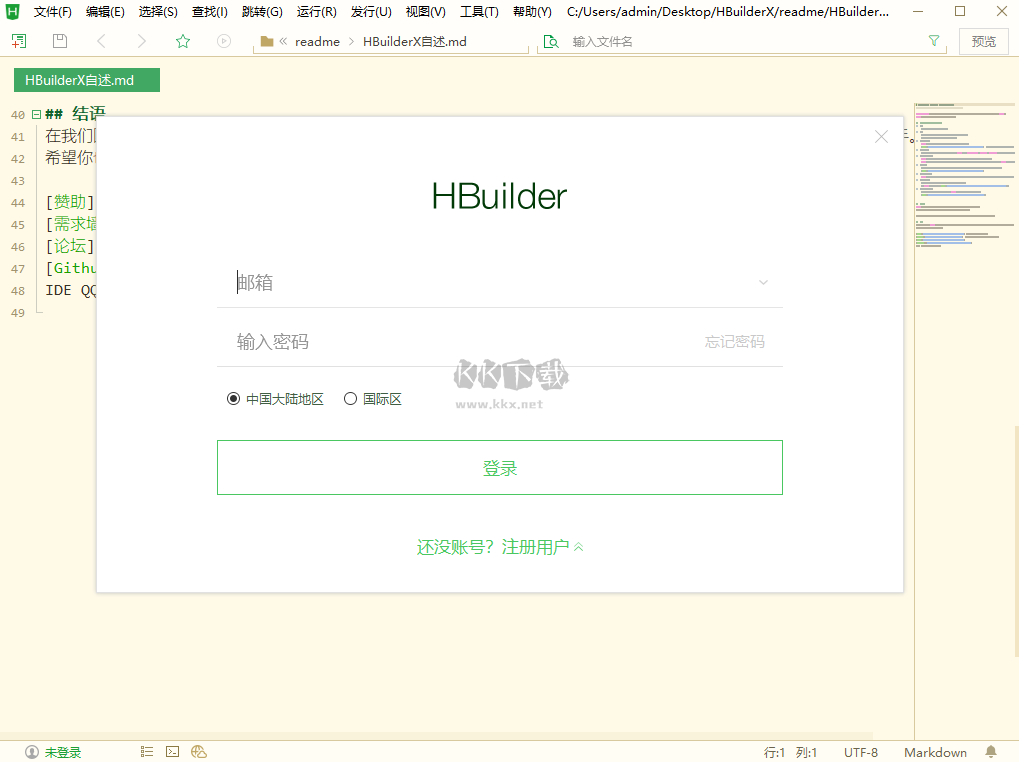The width and height of the screenshot is (1019, 762).
Task: Click the readme breadcrumb item
Action: tap(317, 42)
